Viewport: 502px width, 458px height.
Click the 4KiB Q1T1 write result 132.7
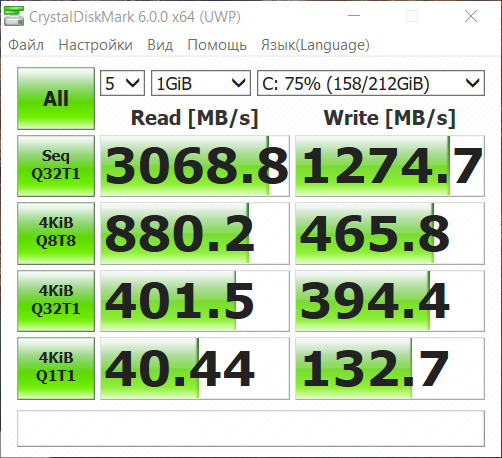[390, 368]
